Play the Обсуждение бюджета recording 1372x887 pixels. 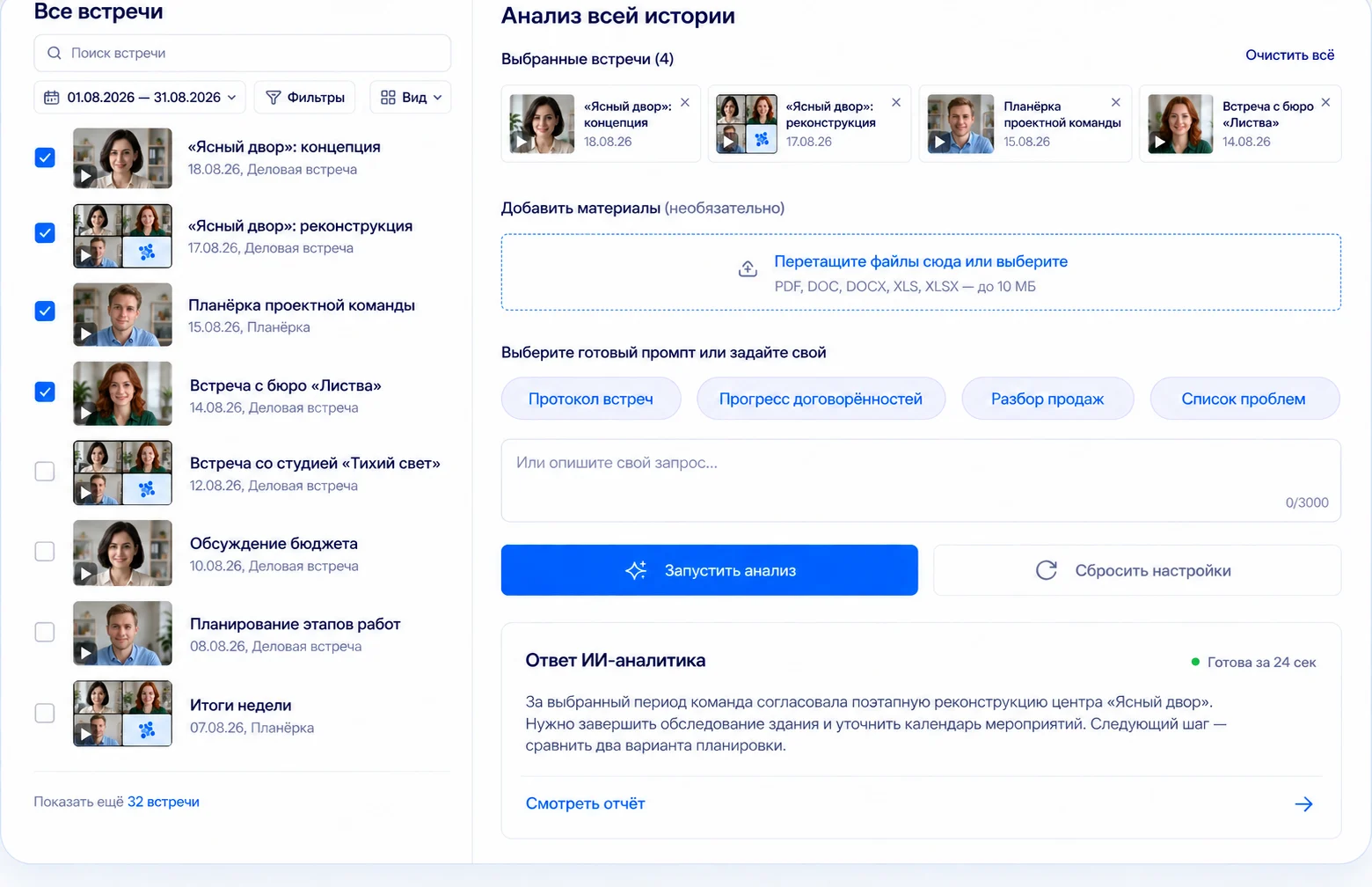point(85,574)
